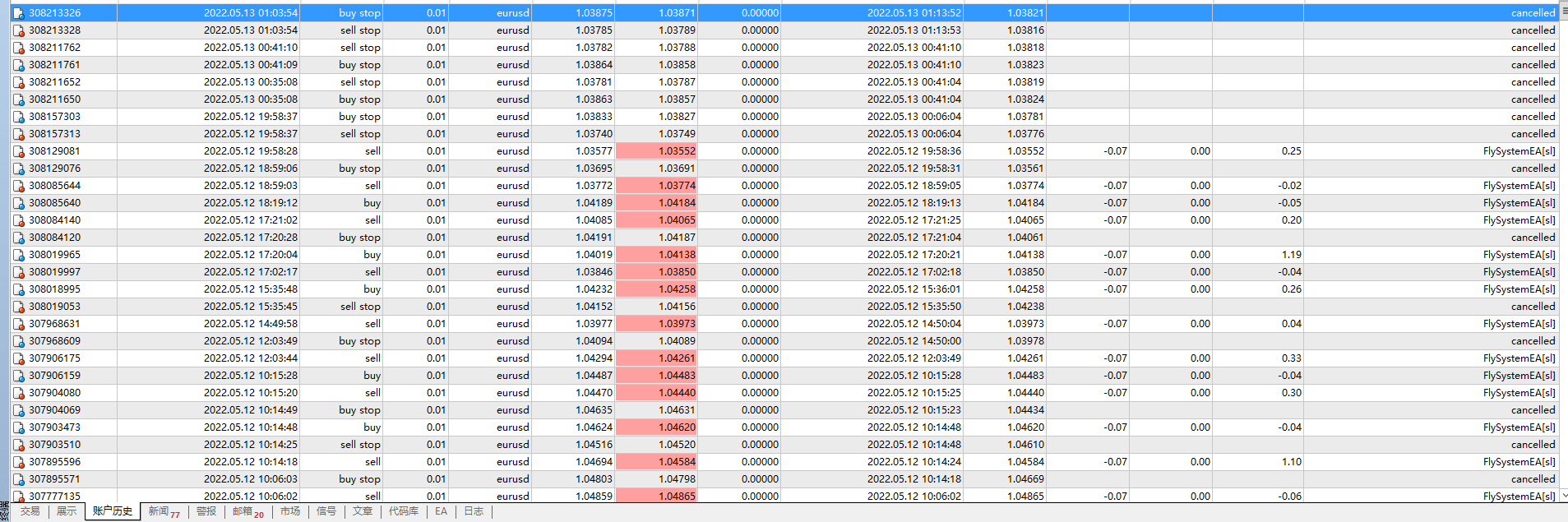
Task: Click open time 2022.05.12 14:49:58
Action: tap(251, 324)
